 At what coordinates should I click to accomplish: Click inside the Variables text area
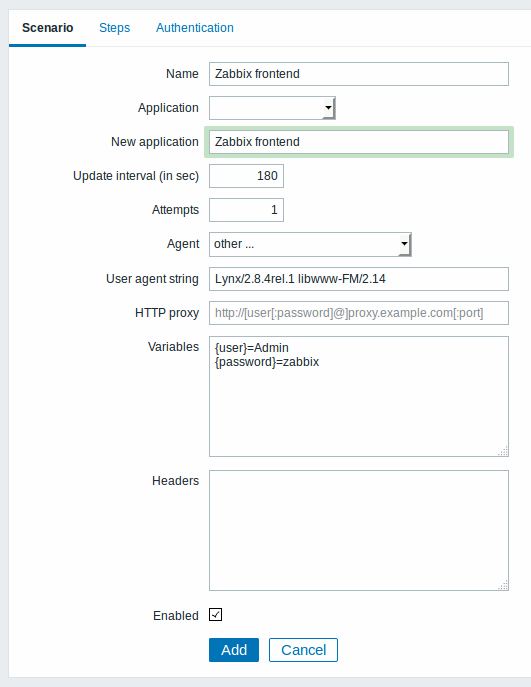click(359, 397)
